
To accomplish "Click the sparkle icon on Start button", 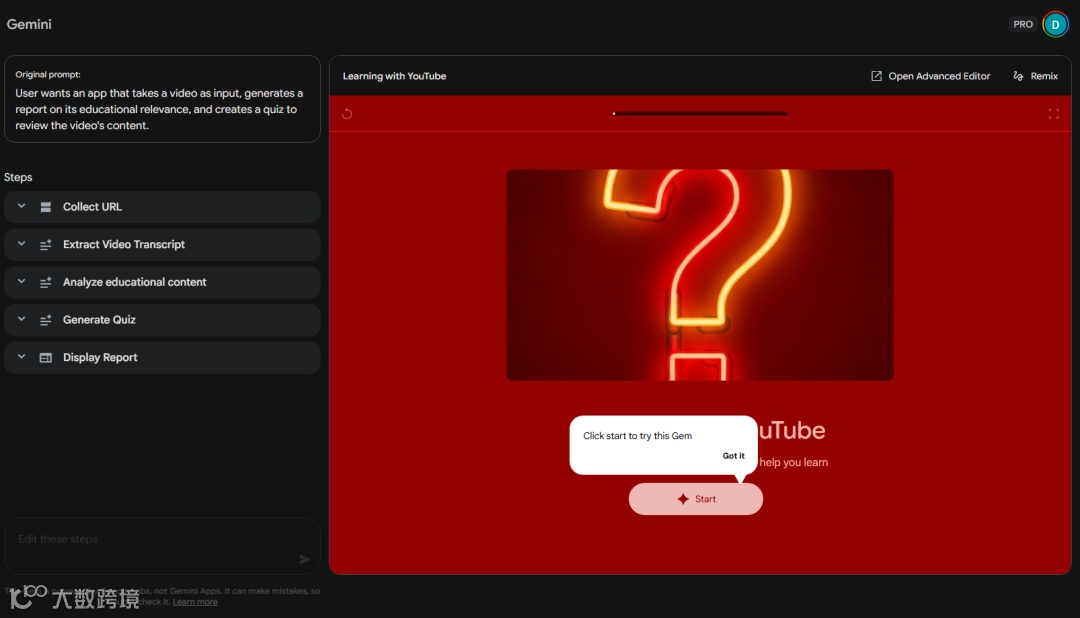I will (683, 499).
